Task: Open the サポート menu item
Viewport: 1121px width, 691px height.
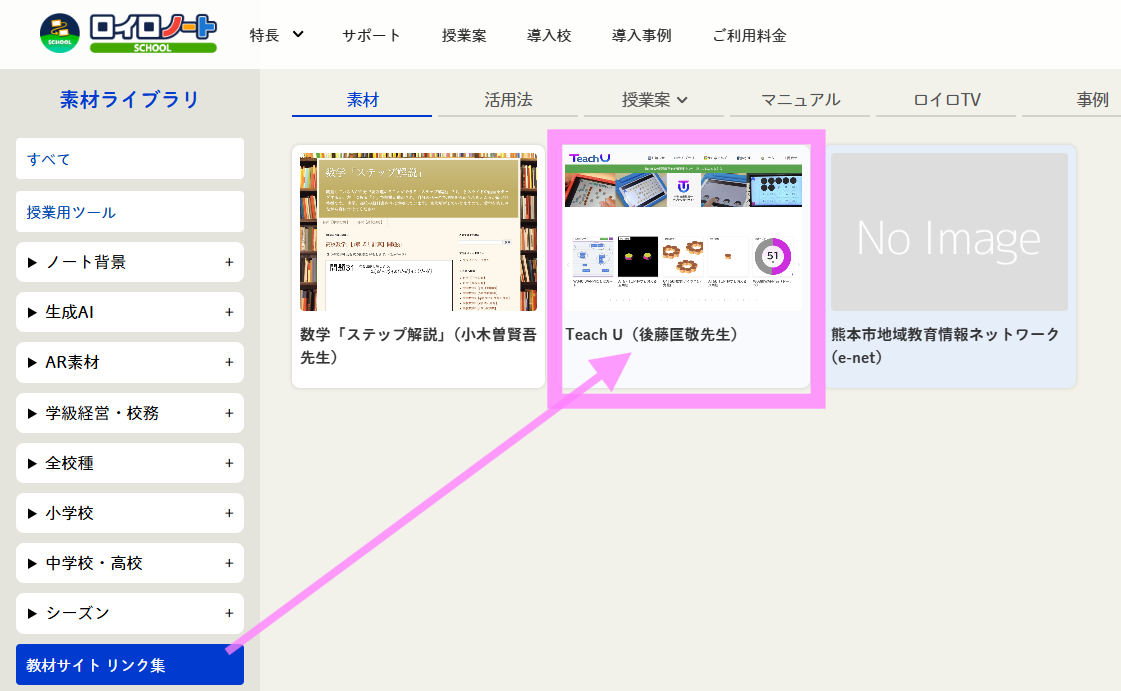Action: tap(371, 35)
